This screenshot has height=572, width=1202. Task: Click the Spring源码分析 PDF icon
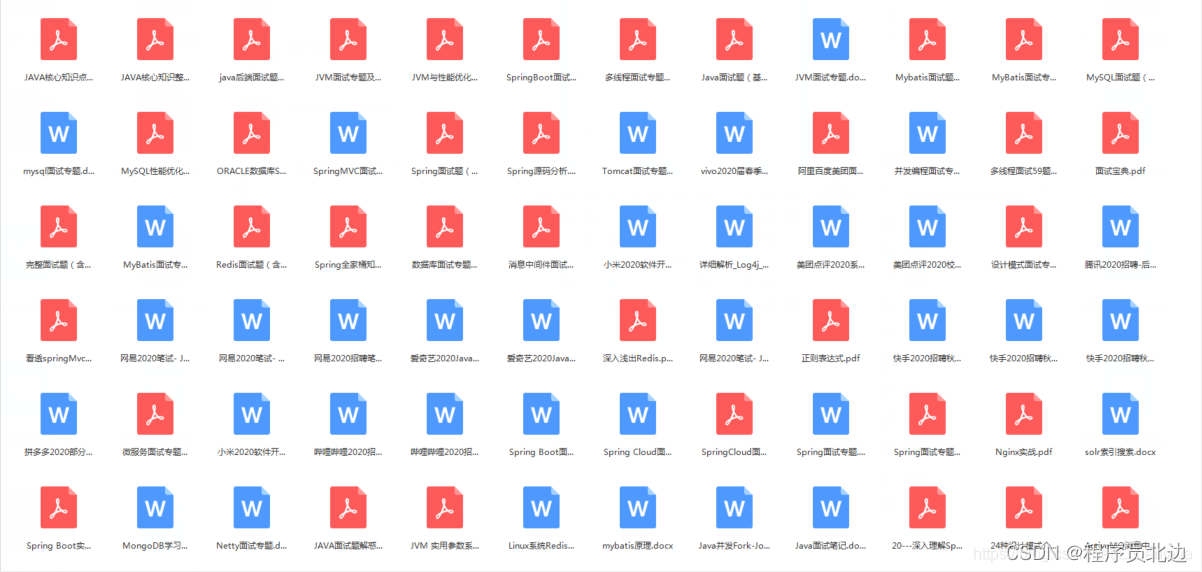point(542,133)
